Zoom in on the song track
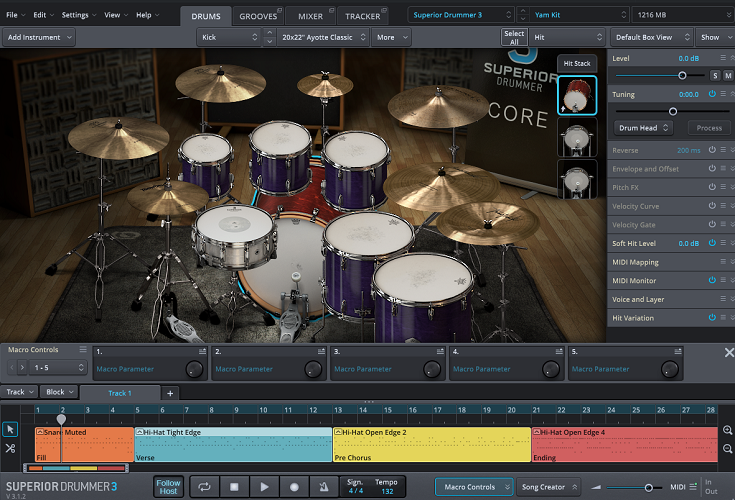Screen dimensions: 735x500 (728, 430)
